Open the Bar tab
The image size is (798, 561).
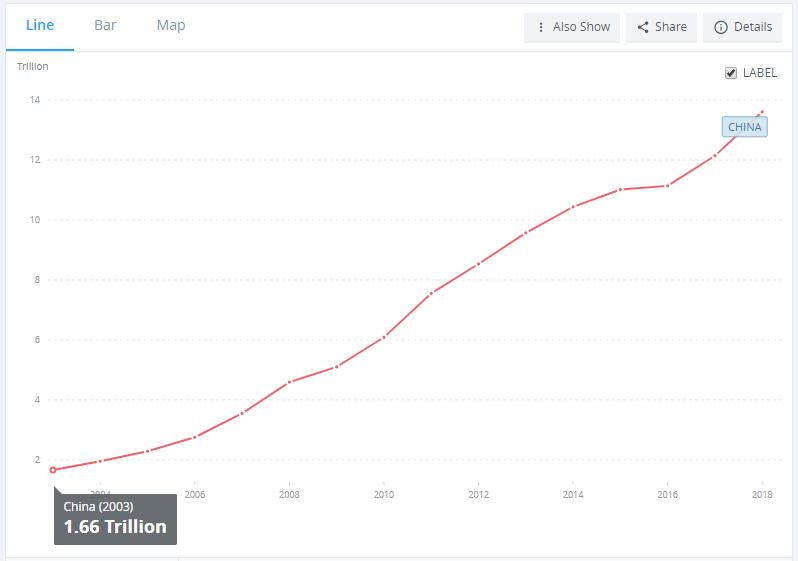105,25
